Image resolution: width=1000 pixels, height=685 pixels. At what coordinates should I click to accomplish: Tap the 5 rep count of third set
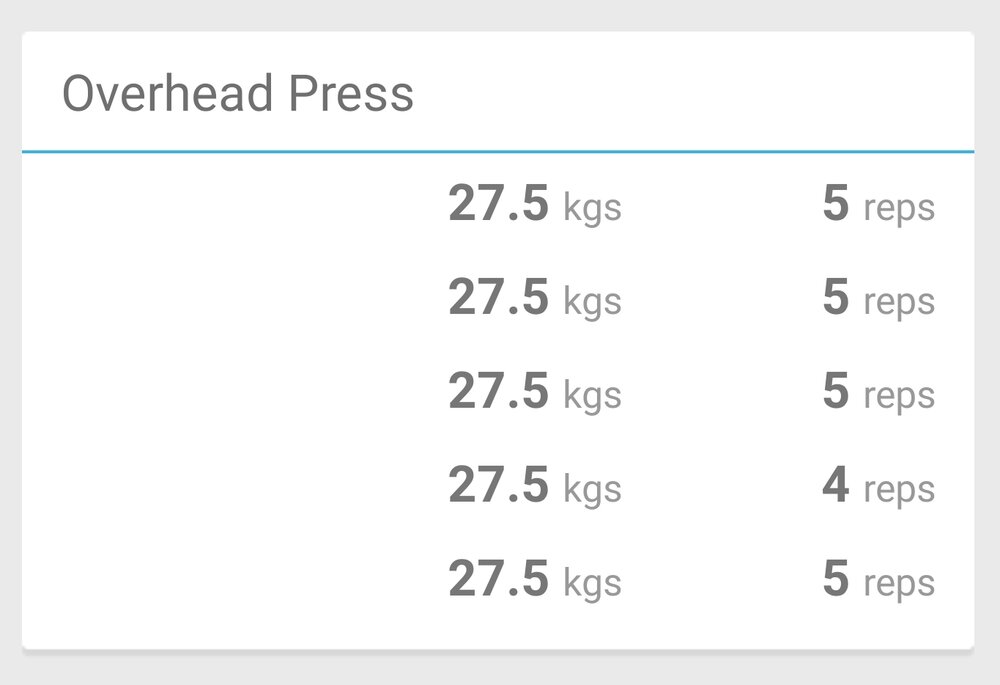pos(835,391)
